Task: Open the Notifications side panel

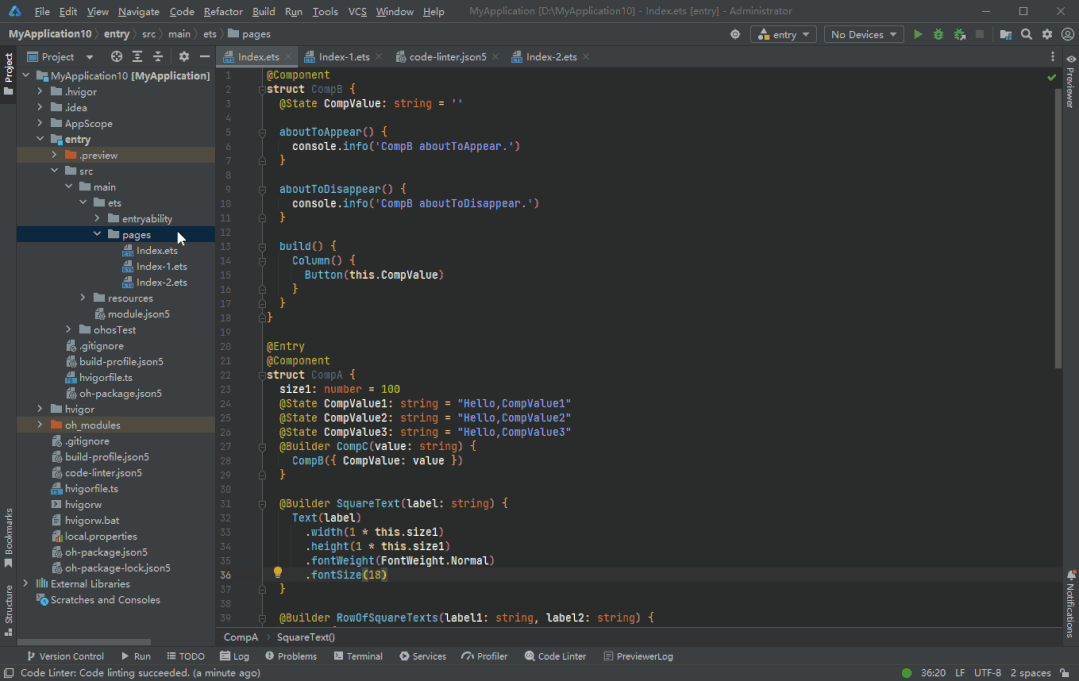Action: coord(1071,603)
